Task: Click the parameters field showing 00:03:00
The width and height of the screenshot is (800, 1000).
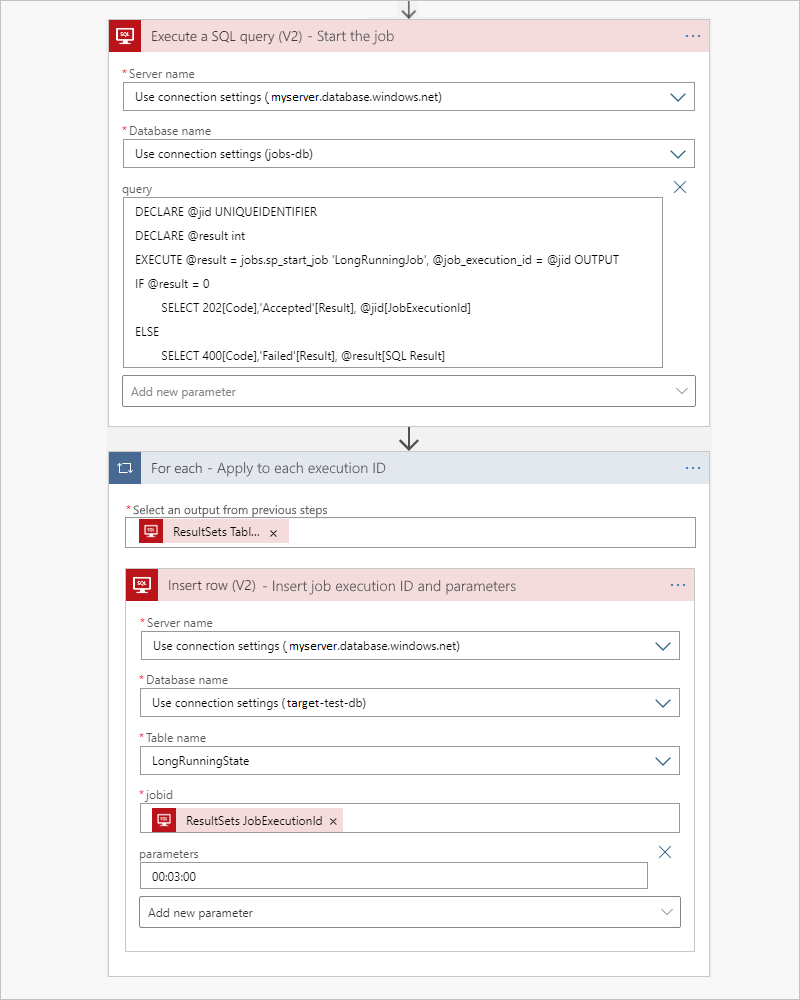Action: (393, 876)
